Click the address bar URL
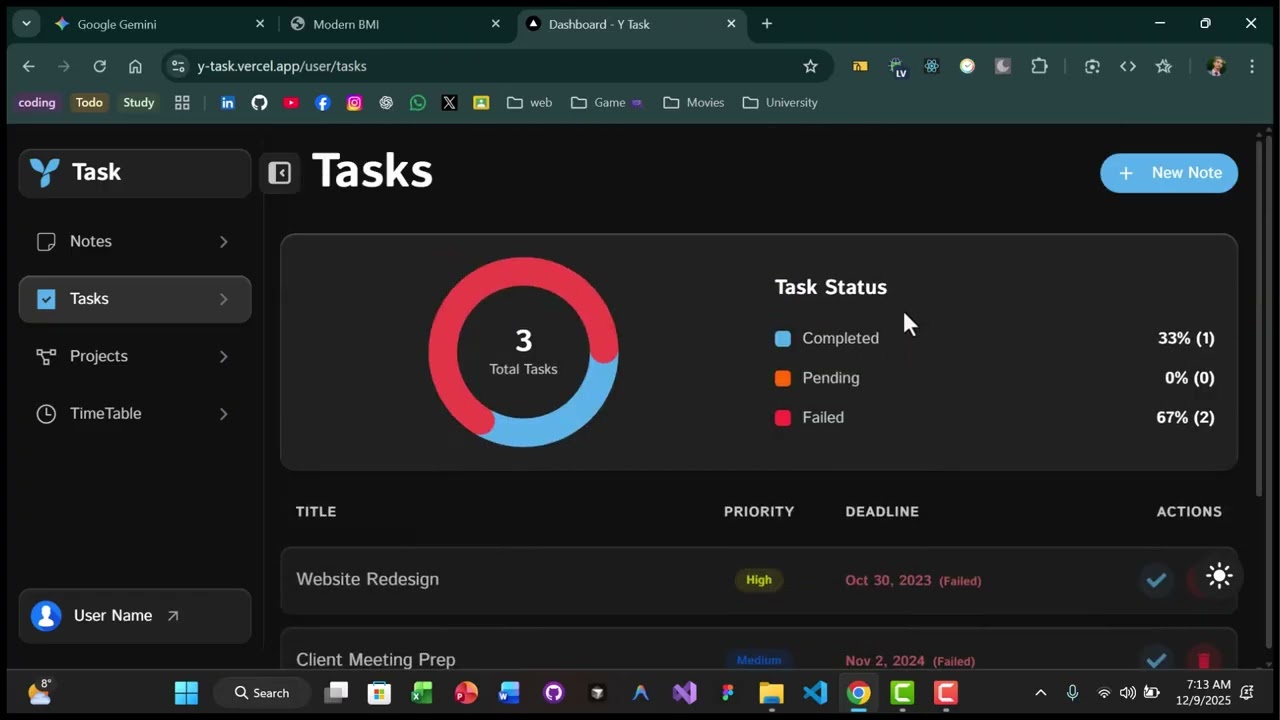 pos(282,66)
